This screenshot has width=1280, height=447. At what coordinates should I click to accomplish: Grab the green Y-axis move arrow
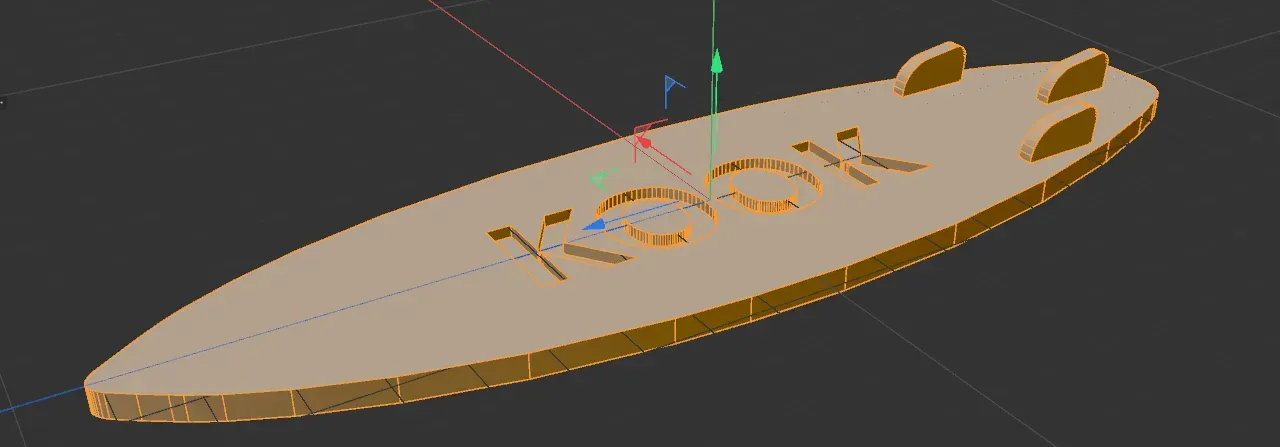[715, 62]
